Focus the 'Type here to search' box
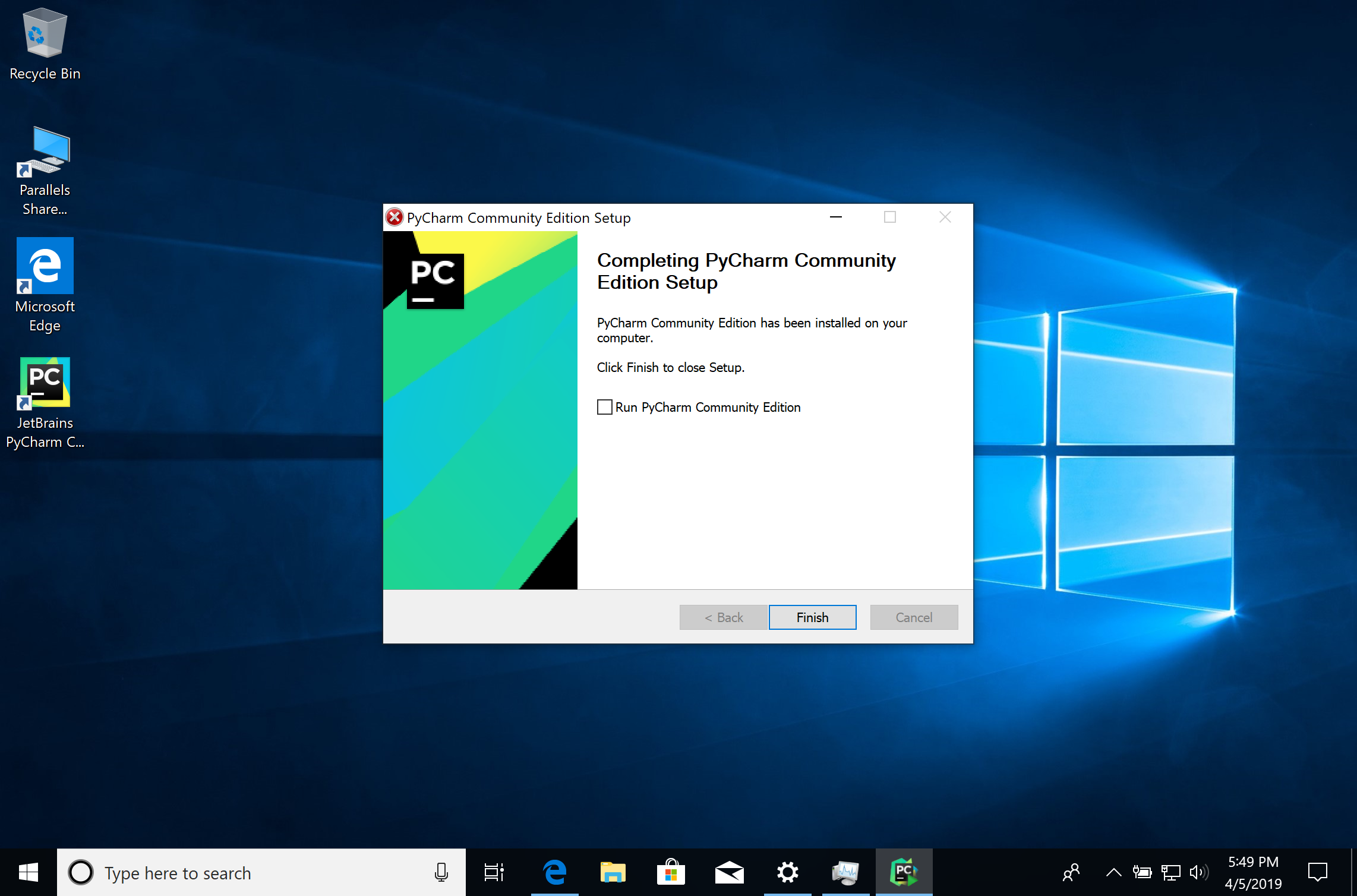The height and width of the screenshot is (896, 1357). pyautogui.click(x=261, y=872)
